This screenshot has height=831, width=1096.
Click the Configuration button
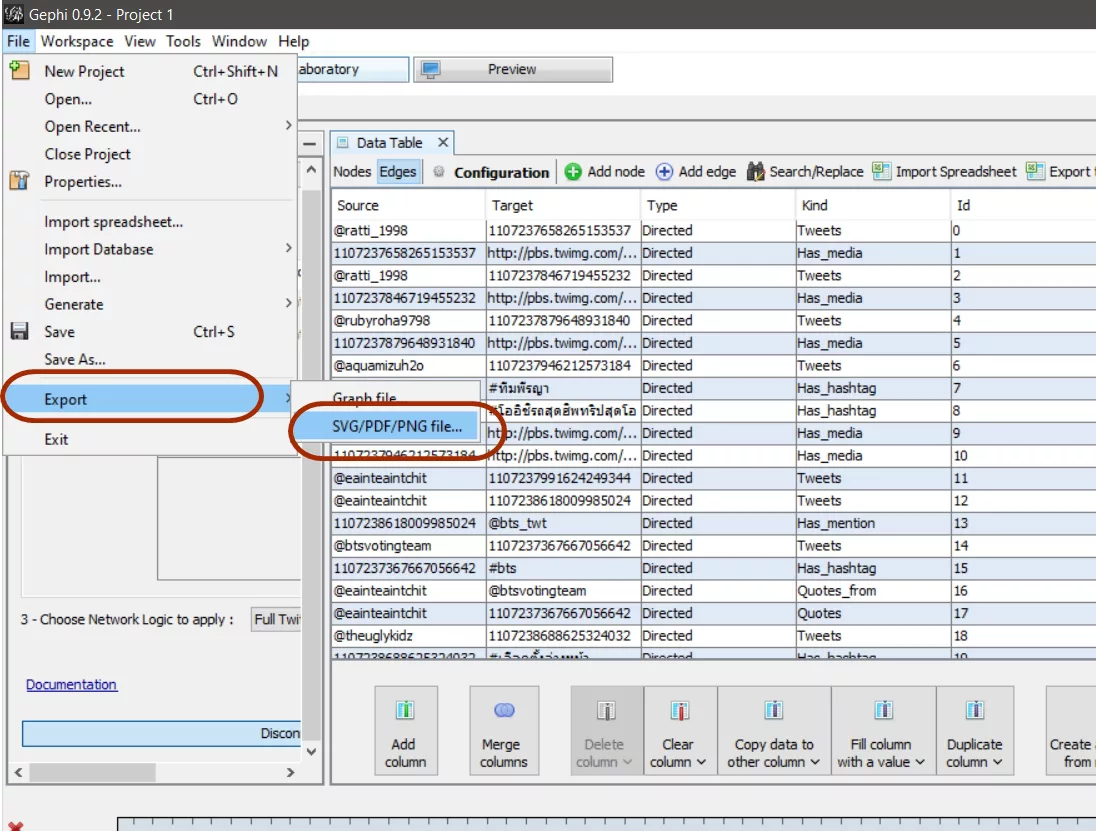(501, 172)
